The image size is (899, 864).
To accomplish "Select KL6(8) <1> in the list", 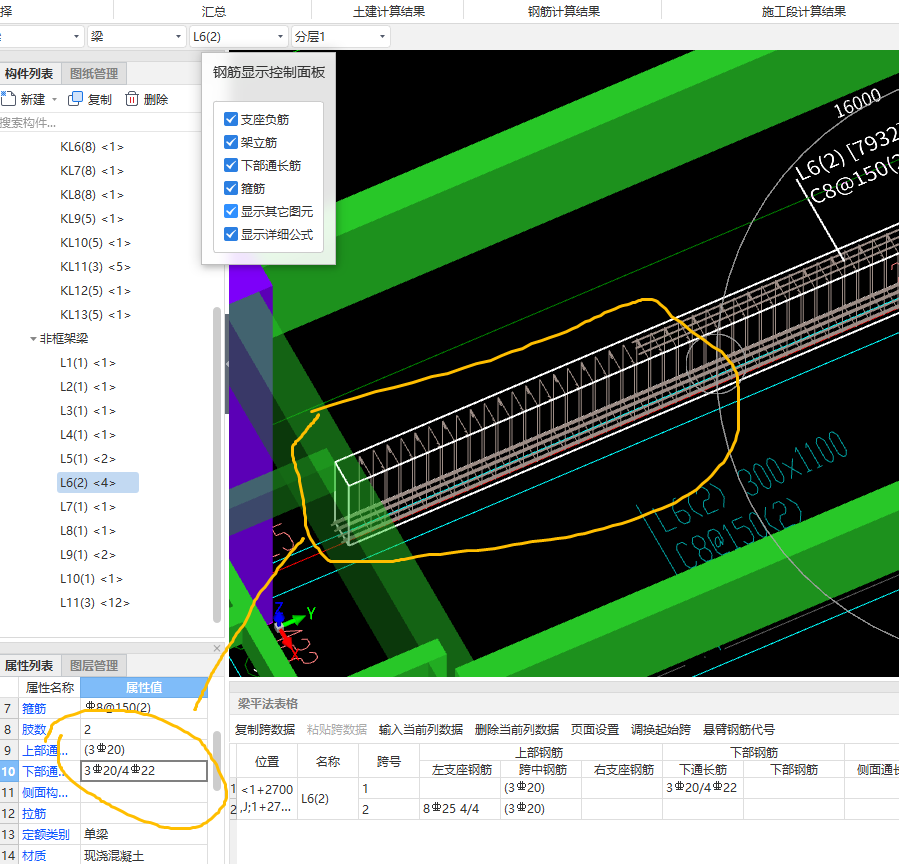I will [92, 147].
